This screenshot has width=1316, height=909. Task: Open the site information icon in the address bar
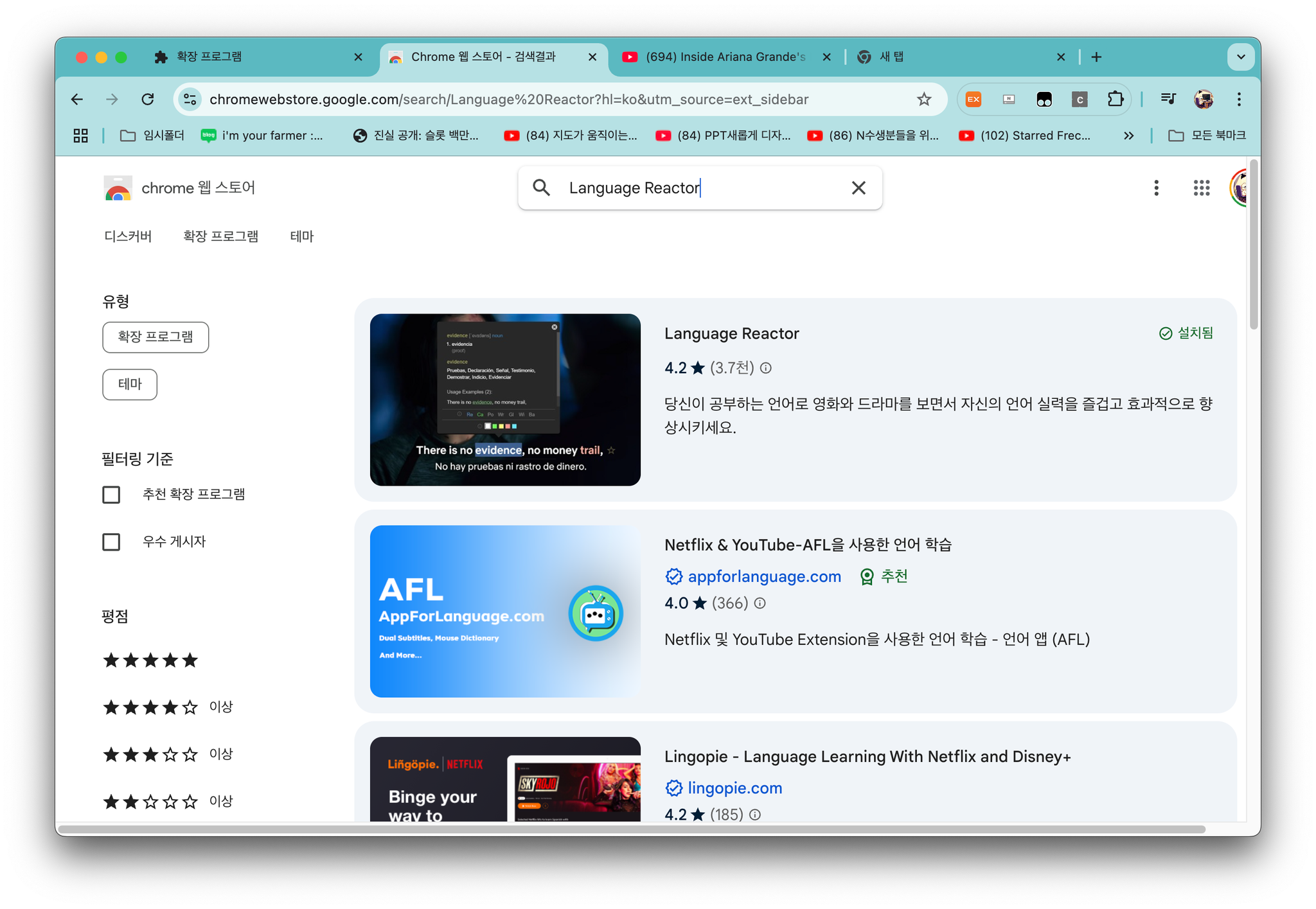tap(190, 99)
